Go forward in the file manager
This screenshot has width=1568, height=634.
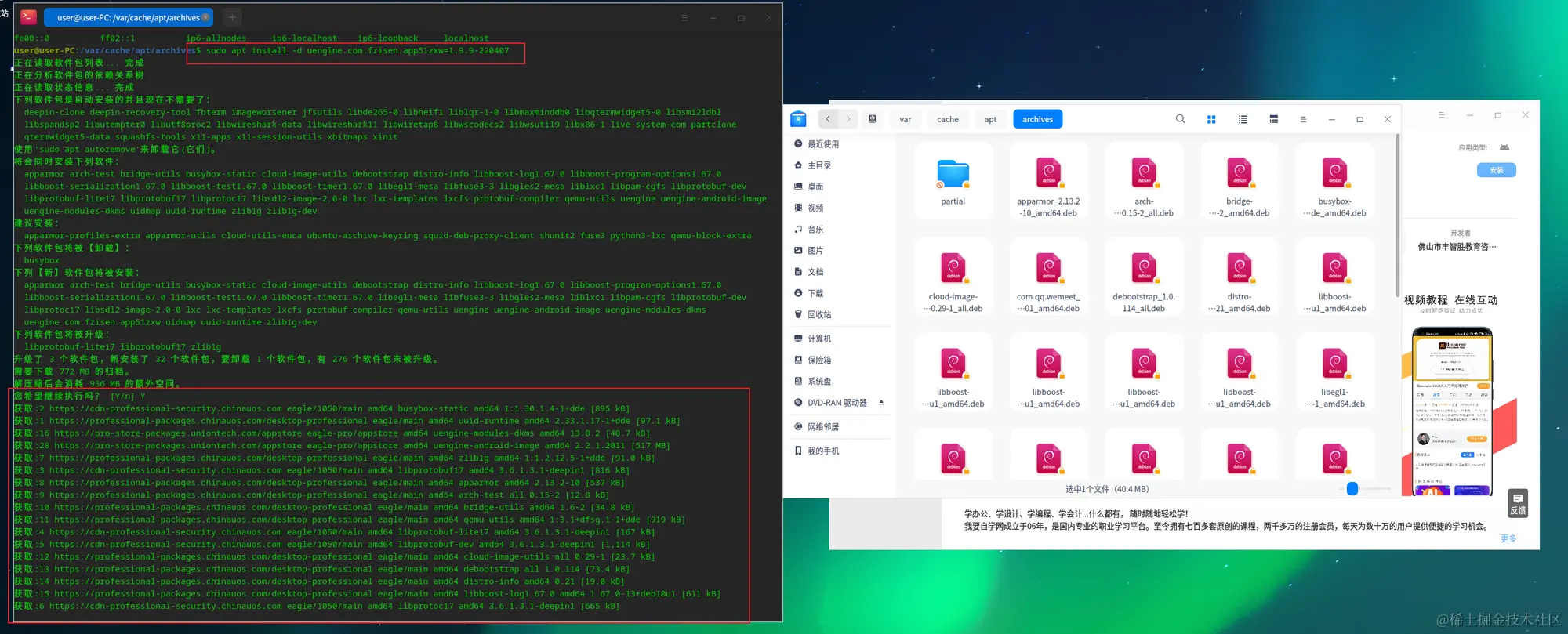pos(848,119)
